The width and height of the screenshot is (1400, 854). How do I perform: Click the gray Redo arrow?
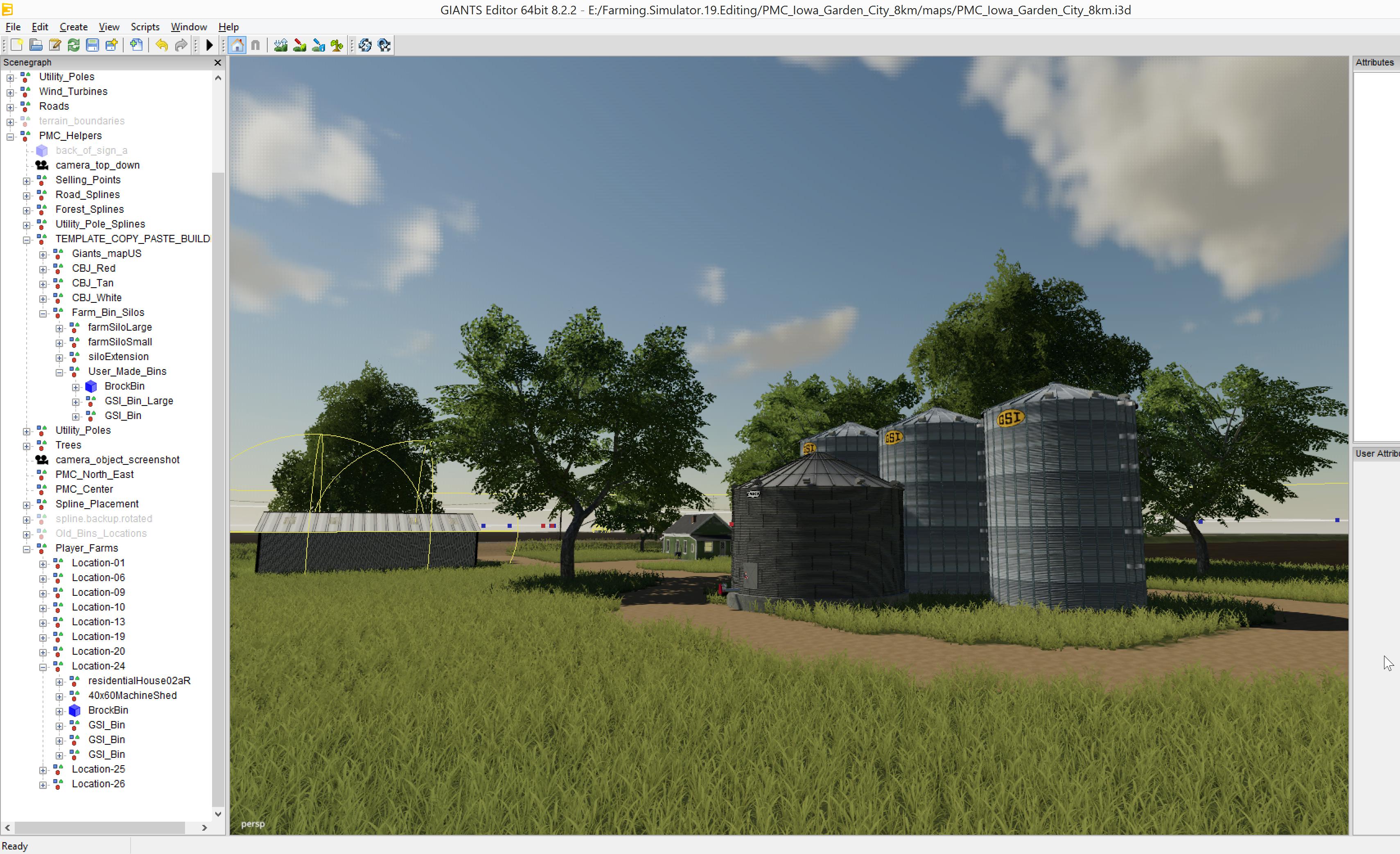[x=181, y=45]
